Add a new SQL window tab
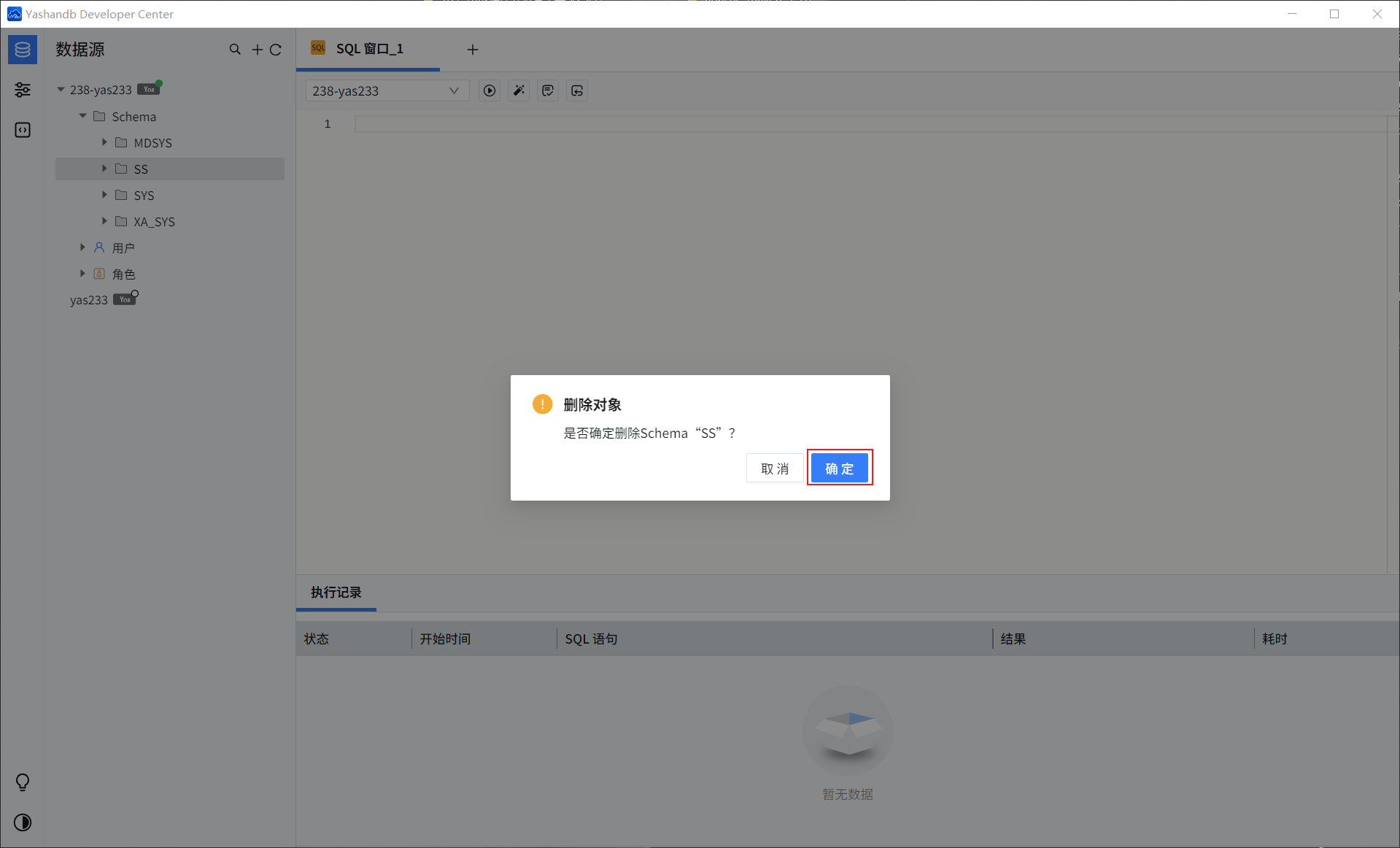Screen dimensions: 1400x848 point(473,50)
